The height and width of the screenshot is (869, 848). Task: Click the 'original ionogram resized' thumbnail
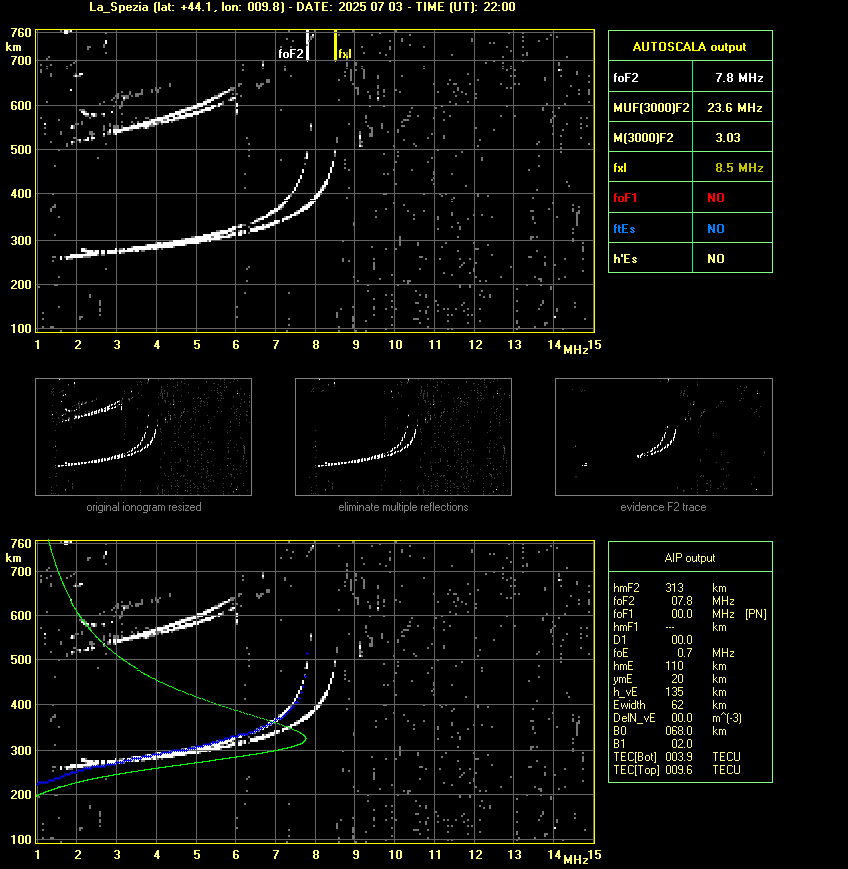point(144,437)
